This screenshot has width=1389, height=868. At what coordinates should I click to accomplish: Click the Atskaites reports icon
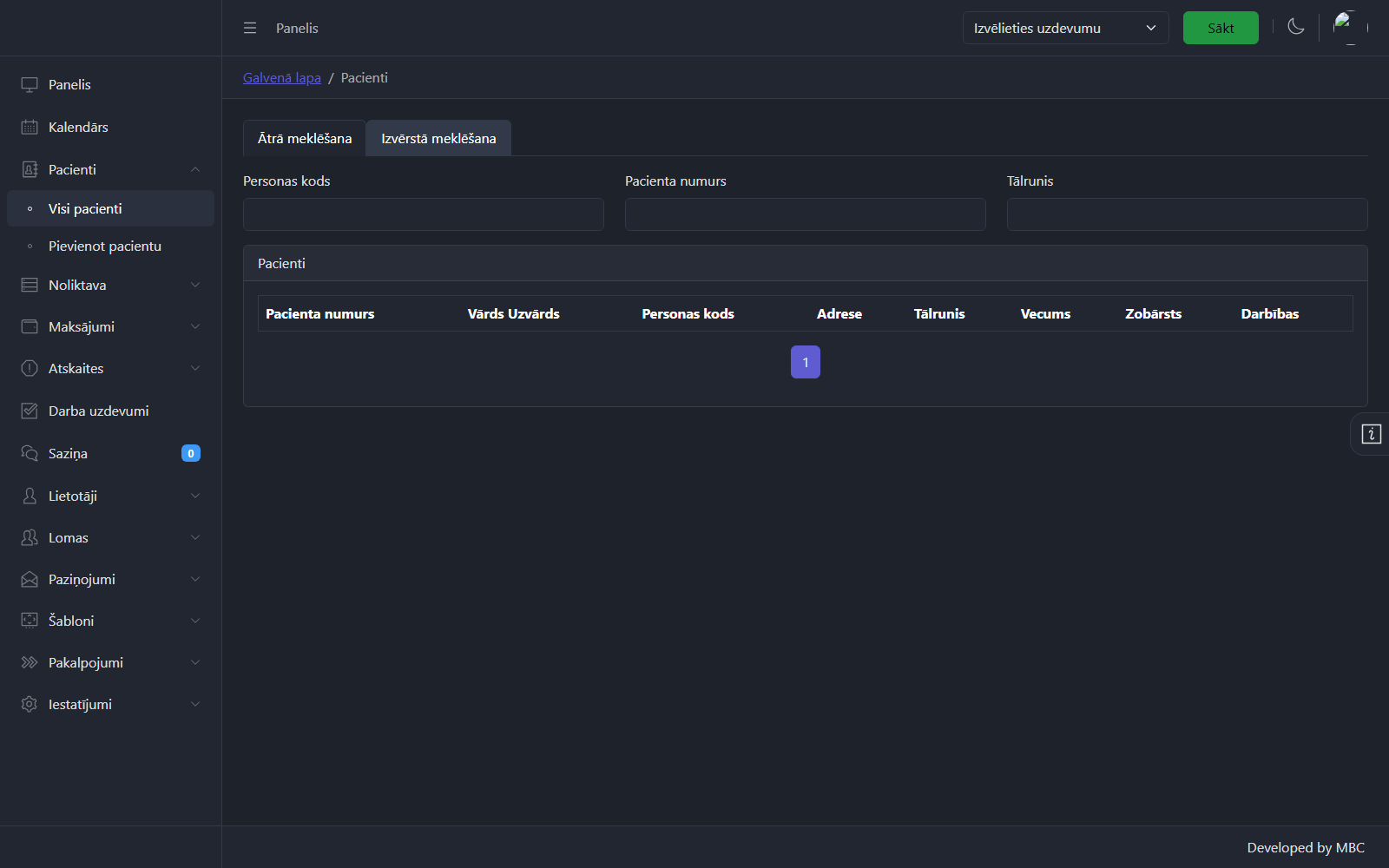point(30,368)
